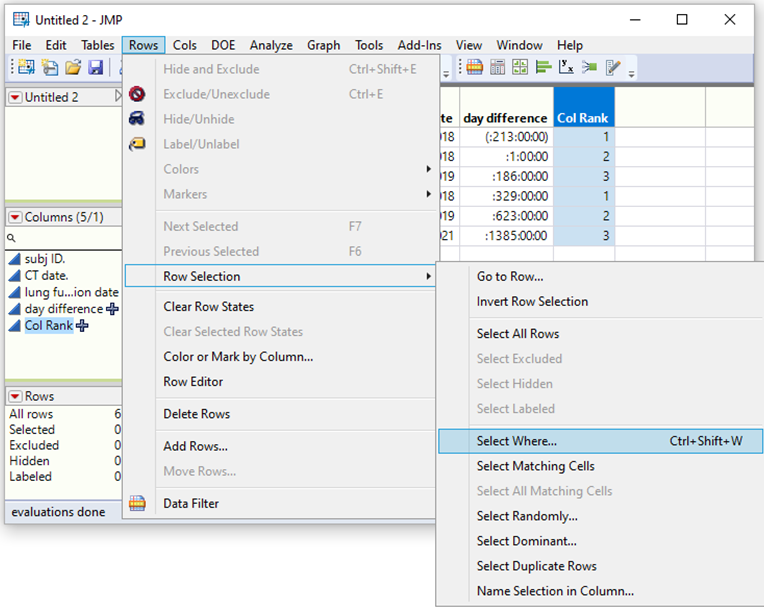Screen dimensions: 764x612
Task: Click the modeling type icon beside lung fu...ion date
Action: (15, 292)
